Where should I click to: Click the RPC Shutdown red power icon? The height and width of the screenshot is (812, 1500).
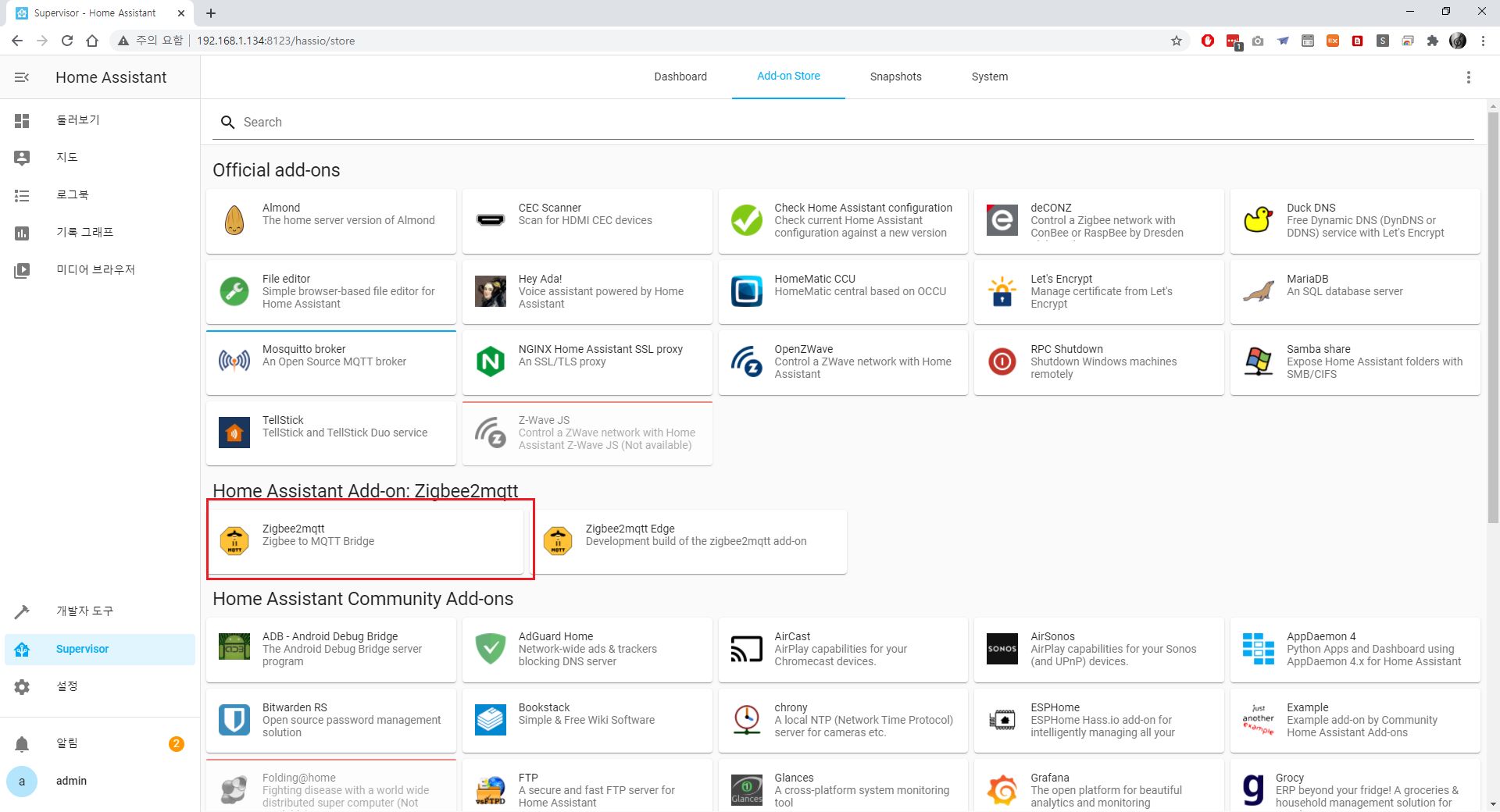tap(1002, 361)
